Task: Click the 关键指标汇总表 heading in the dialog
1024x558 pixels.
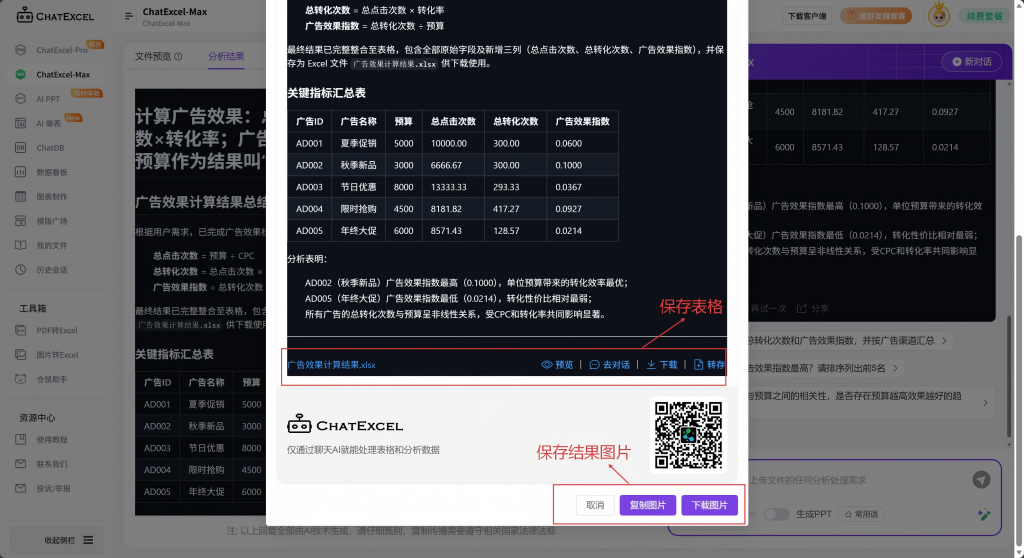Action: (x=327, y=93)
